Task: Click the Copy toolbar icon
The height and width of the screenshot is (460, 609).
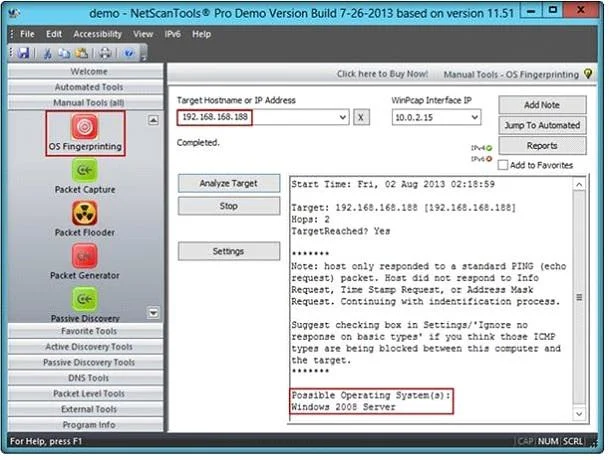Action: [x=64, y=53]
